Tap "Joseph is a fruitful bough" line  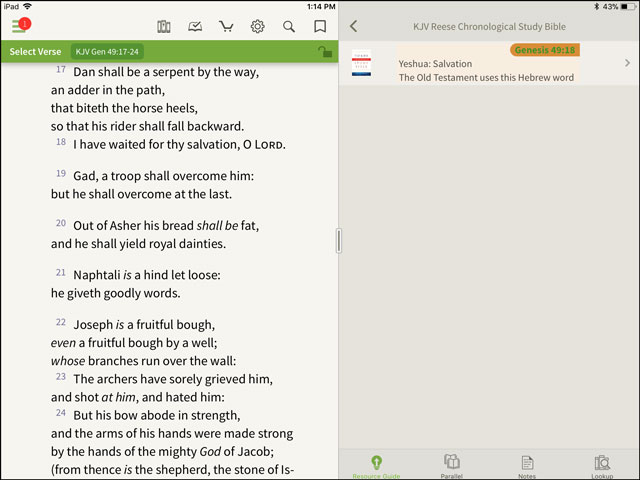[x=144, y=325]
